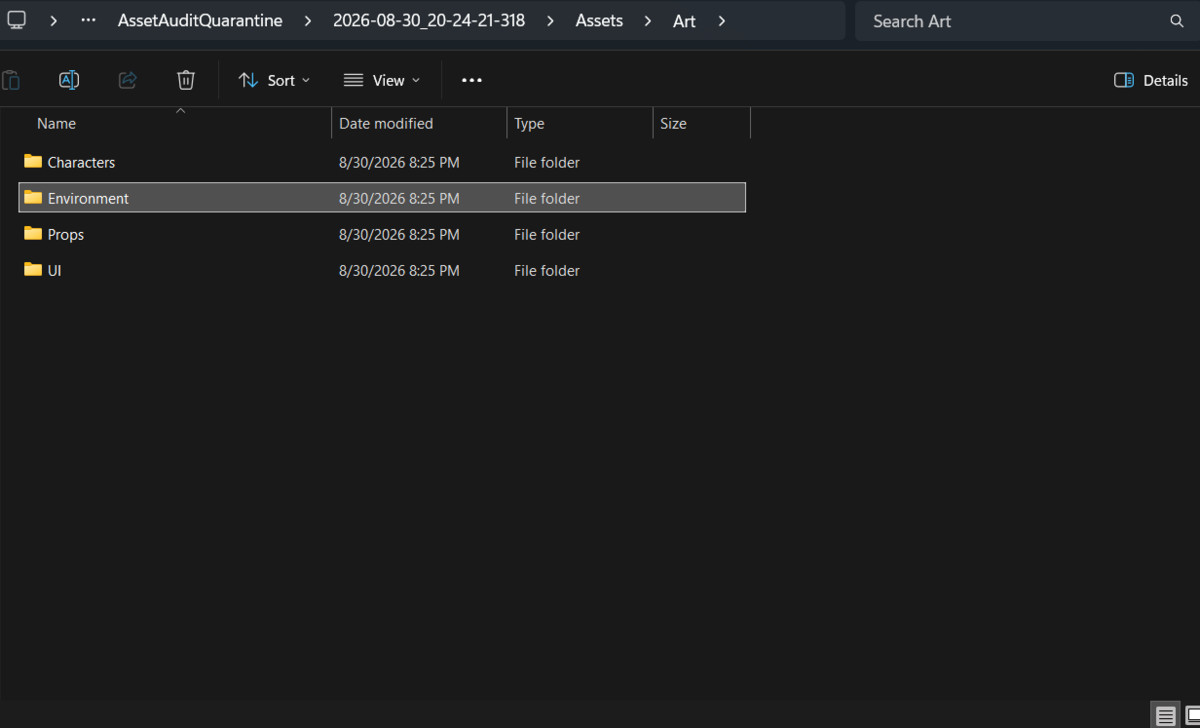Select the Environment folder name
Image resolution: width=1200 pixels, height=728 pixels.
tap(88, 198)
